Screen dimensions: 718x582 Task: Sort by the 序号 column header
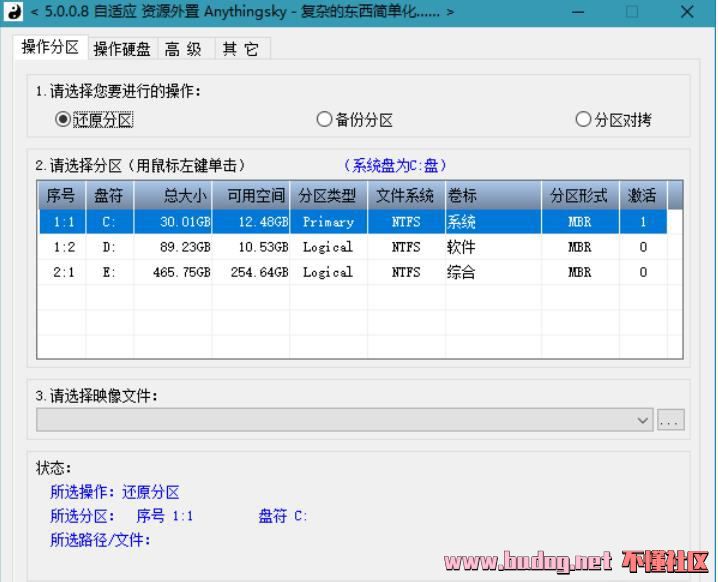click(62, 196)
